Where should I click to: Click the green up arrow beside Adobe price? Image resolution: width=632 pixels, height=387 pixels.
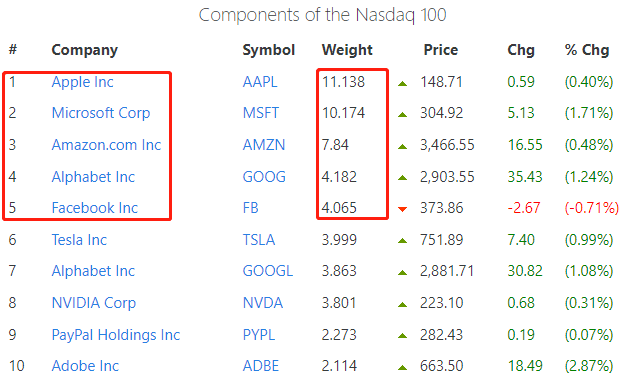[402, 367]
